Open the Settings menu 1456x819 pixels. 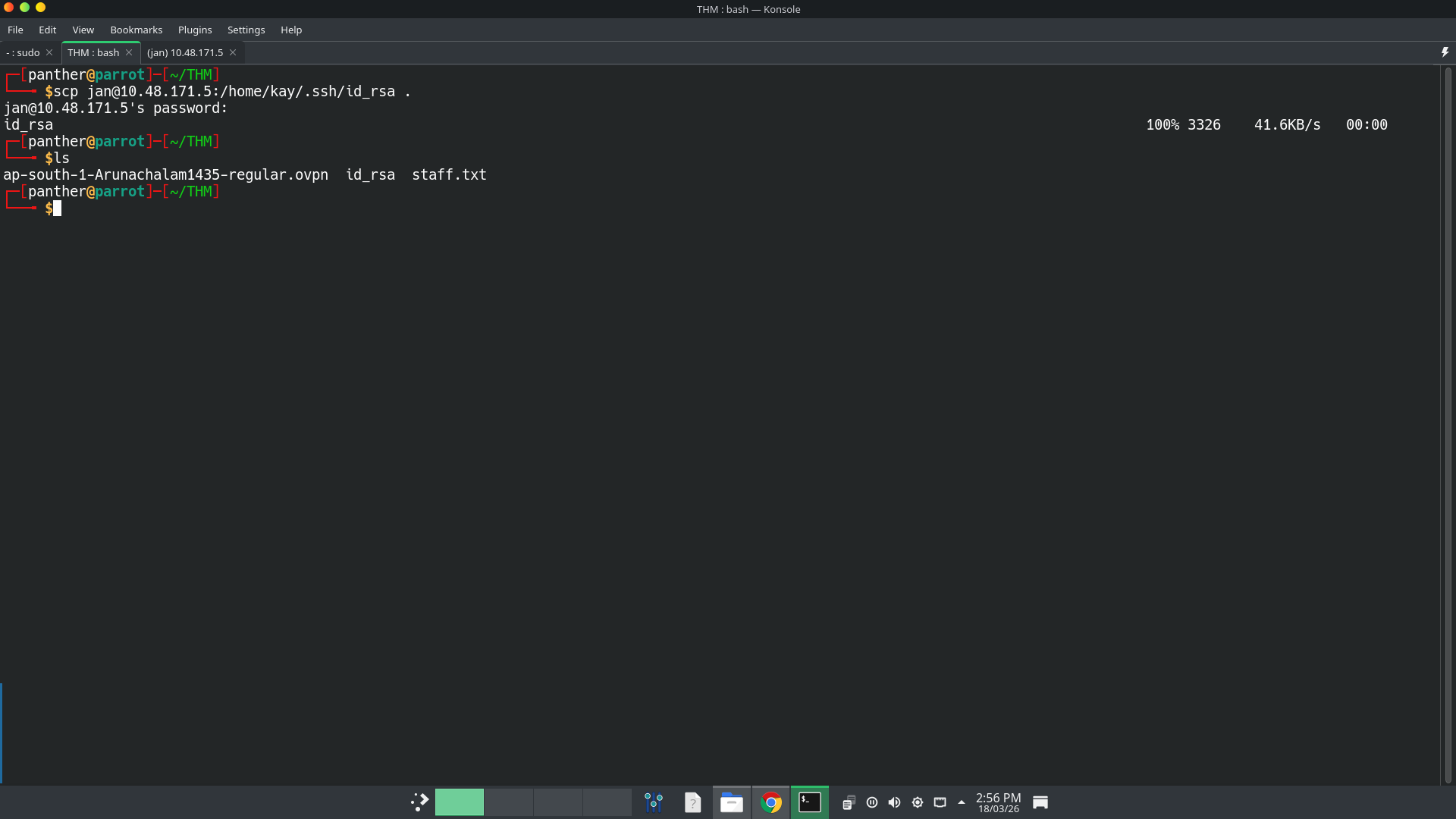point(246,30)
